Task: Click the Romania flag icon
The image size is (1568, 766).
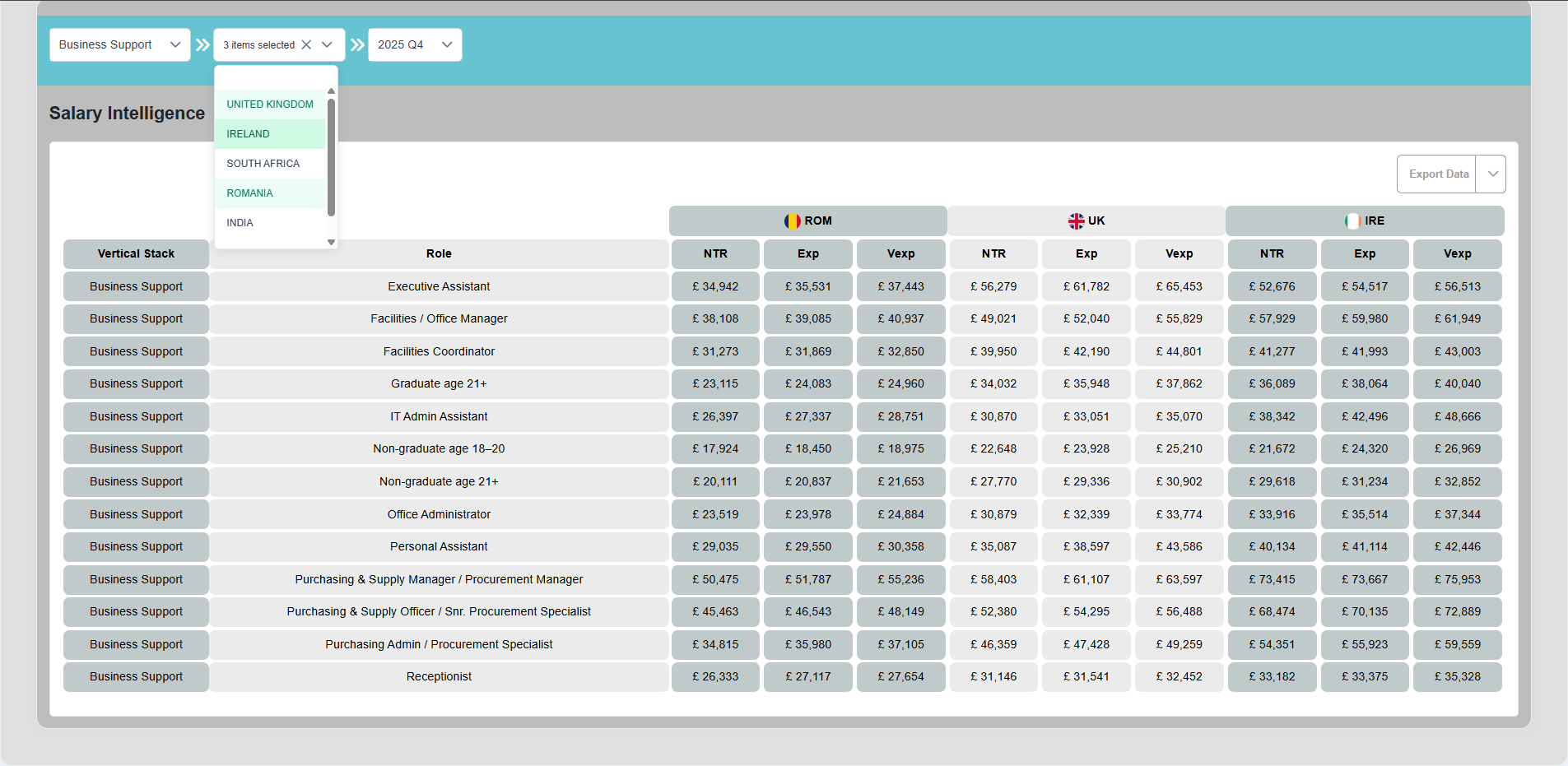Action: pos(792,221)
